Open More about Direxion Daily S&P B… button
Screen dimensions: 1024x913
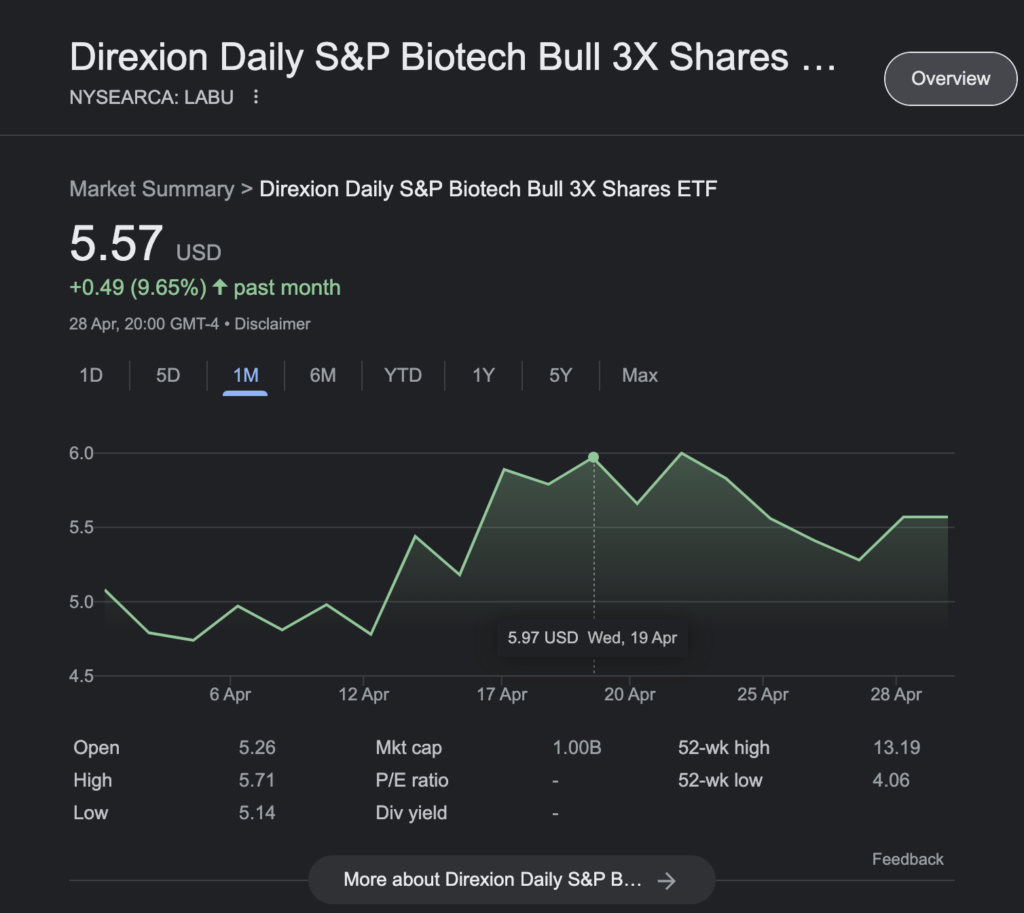tap(511, 880)
